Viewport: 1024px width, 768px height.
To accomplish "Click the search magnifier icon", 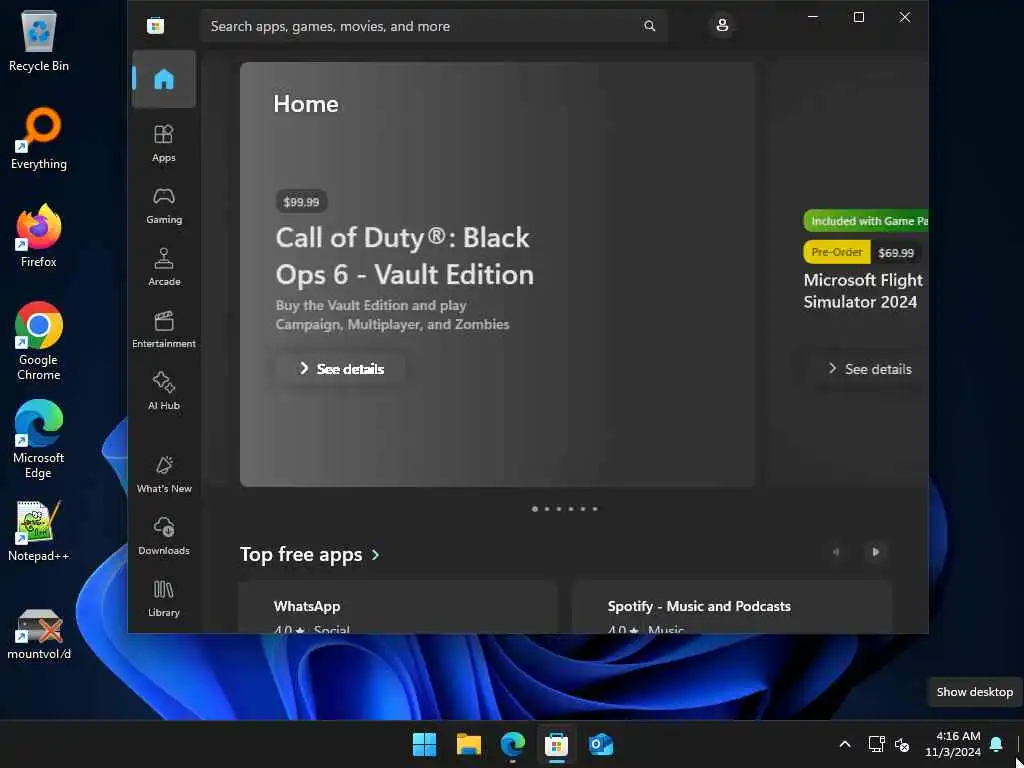I will [650, 26].
